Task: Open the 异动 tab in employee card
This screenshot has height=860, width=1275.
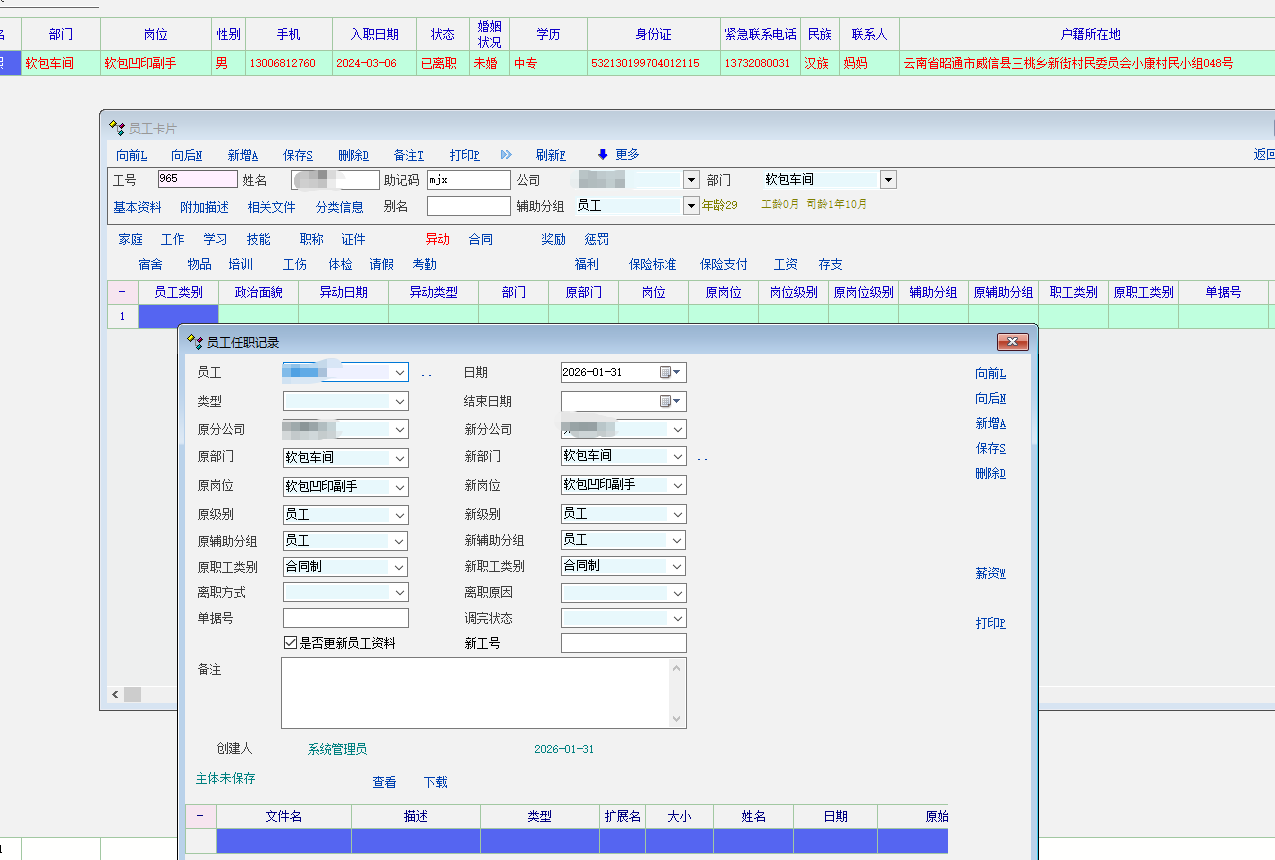Action: pyautogui.click(x=438, y=240)
